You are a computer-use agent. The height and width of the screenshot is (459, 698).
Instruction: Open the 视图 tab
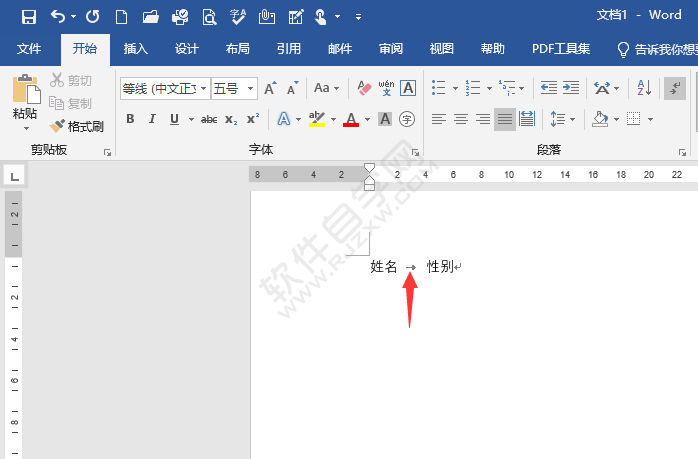tap(442, 49)
